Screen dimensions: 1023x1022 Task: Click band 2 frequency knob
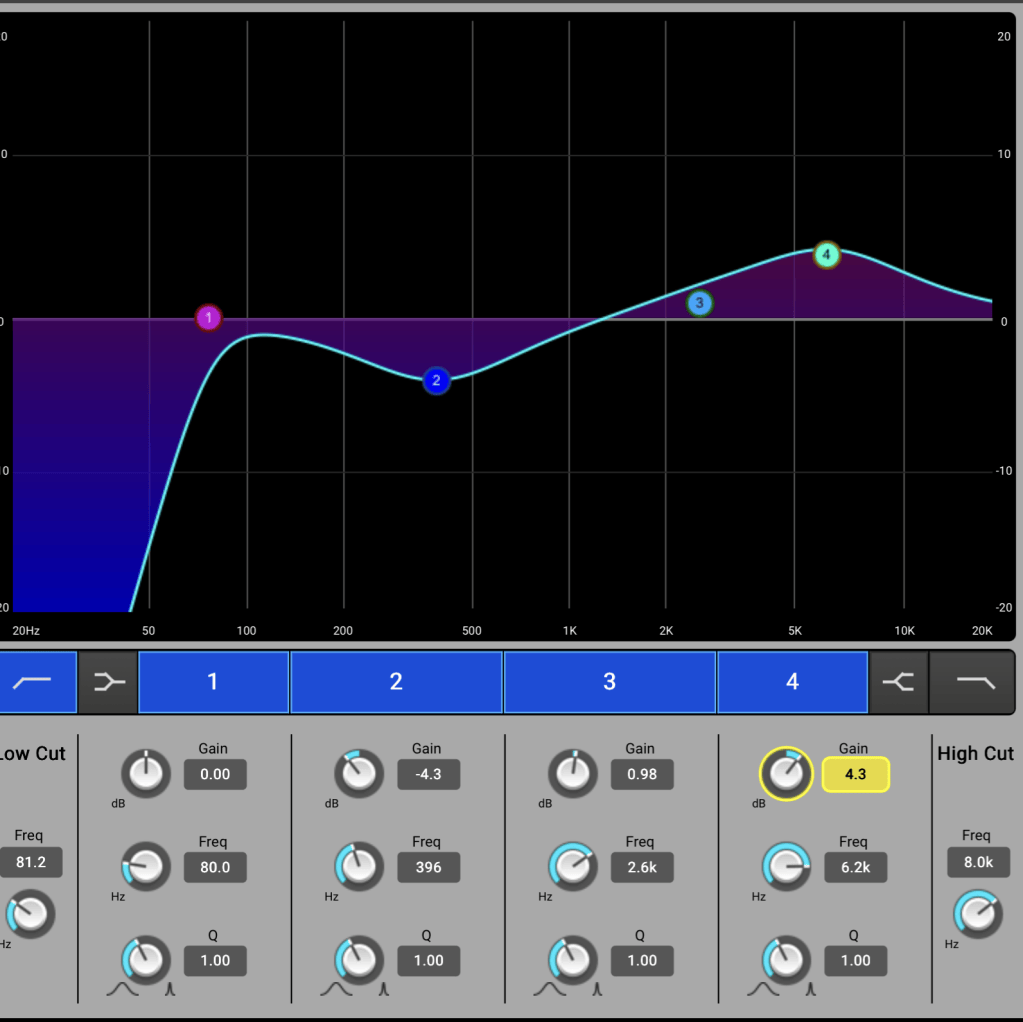[359, 867]
